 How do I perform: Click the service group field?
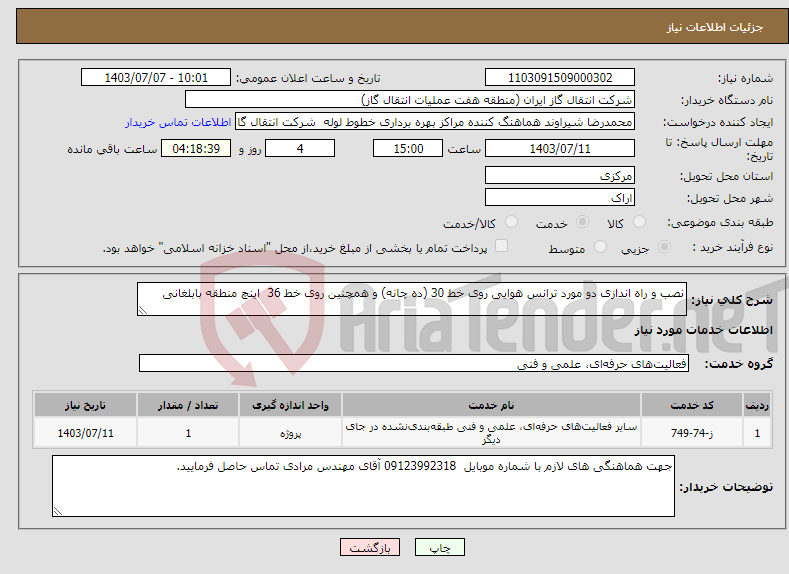pos(414,363)
